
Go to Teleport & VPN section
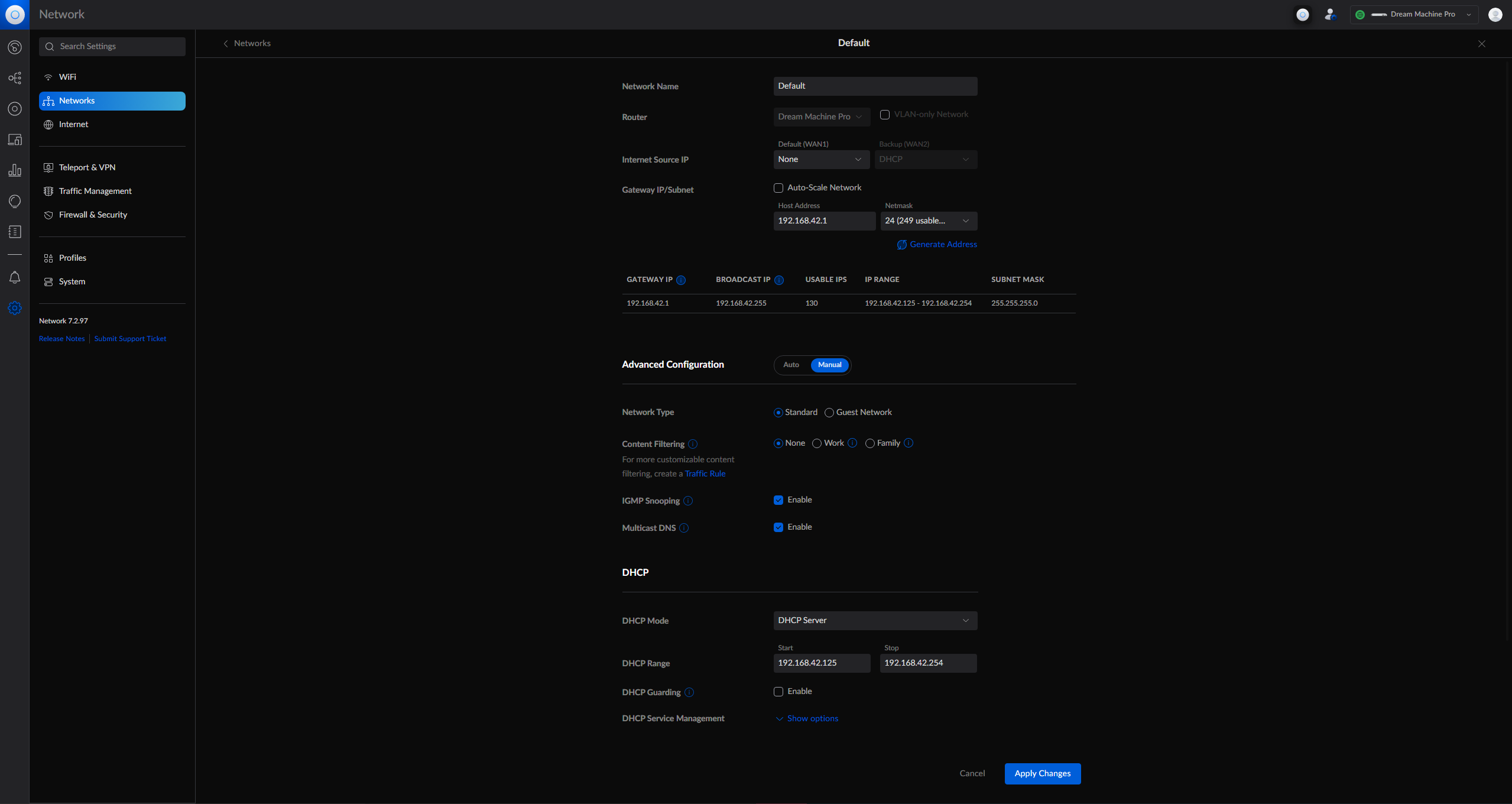click(87, 167)
